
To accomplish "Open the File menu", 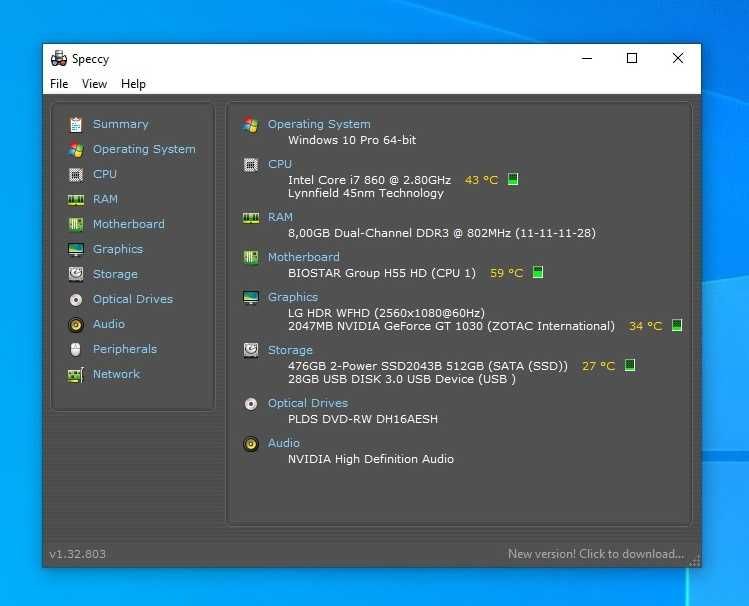I will tap(59, 84).
